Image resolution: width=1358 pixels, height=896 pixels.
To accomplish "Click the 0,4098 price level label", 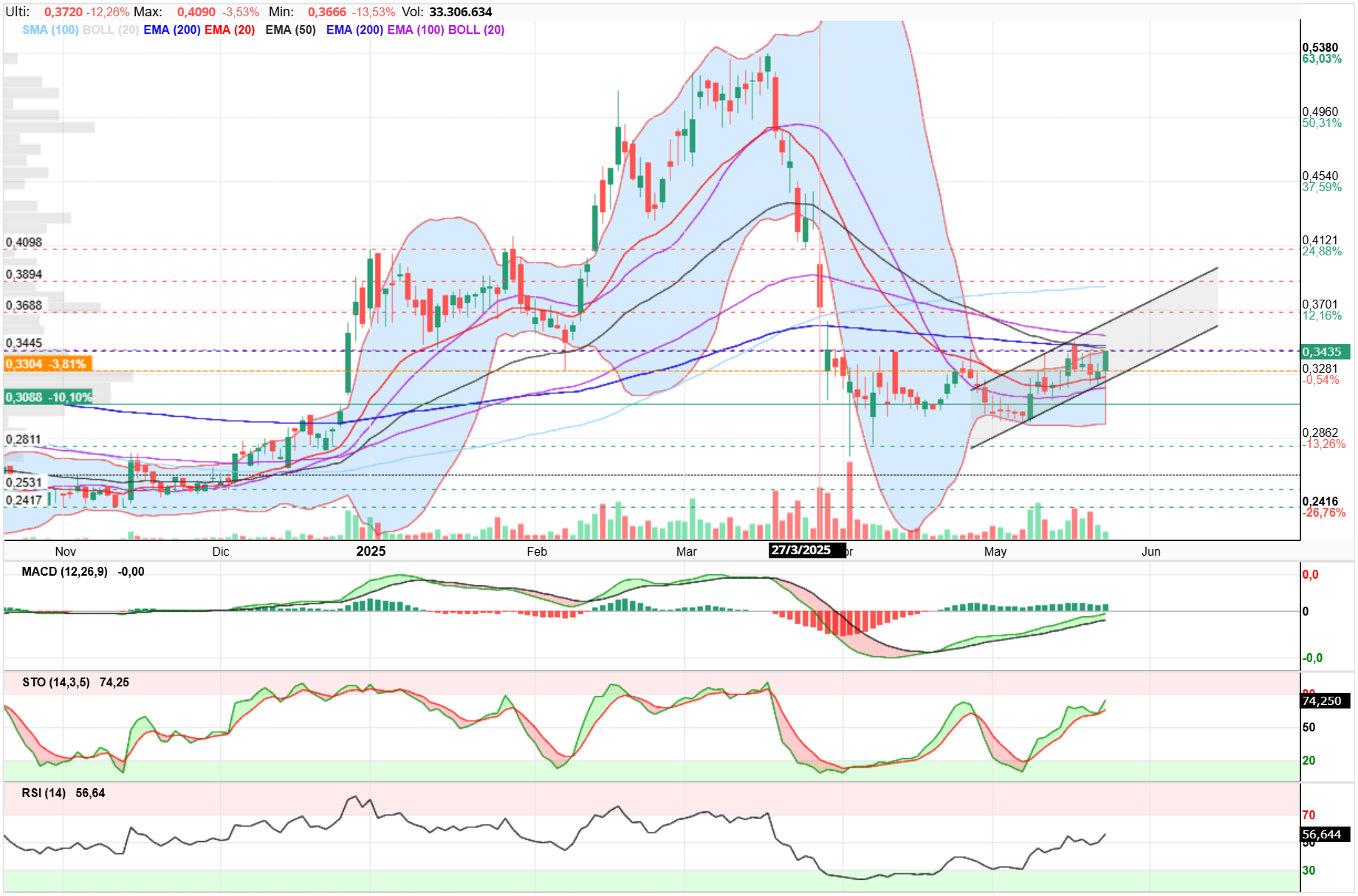I will (24, 242).
